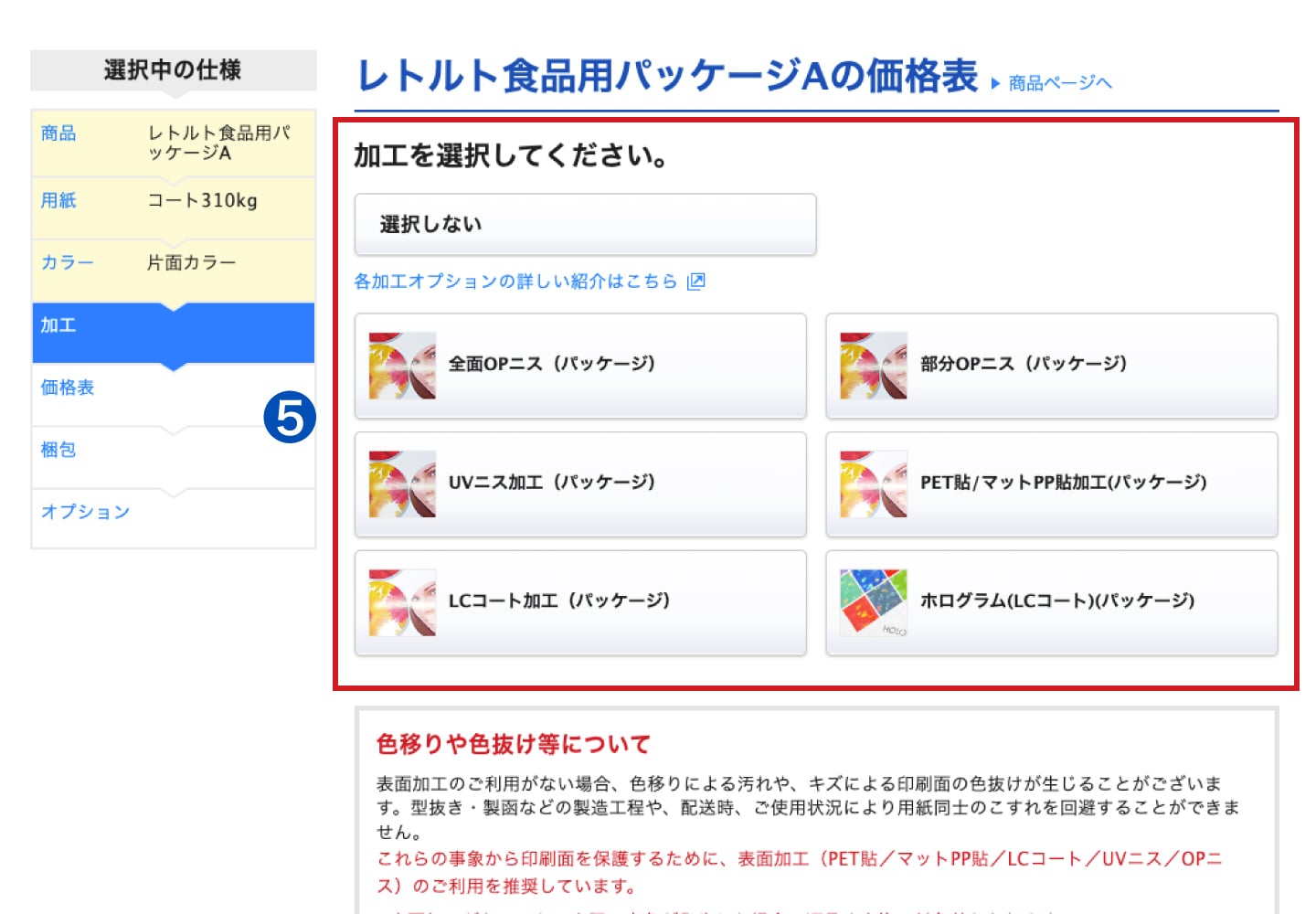
Task: Open 各加工オプションの詳しい紹介はこちら link
Action: tap(515, 282)
